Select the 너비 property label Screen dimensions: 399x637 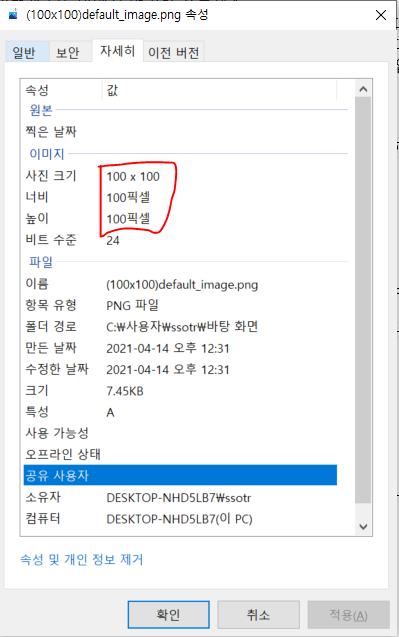point(37,197)
